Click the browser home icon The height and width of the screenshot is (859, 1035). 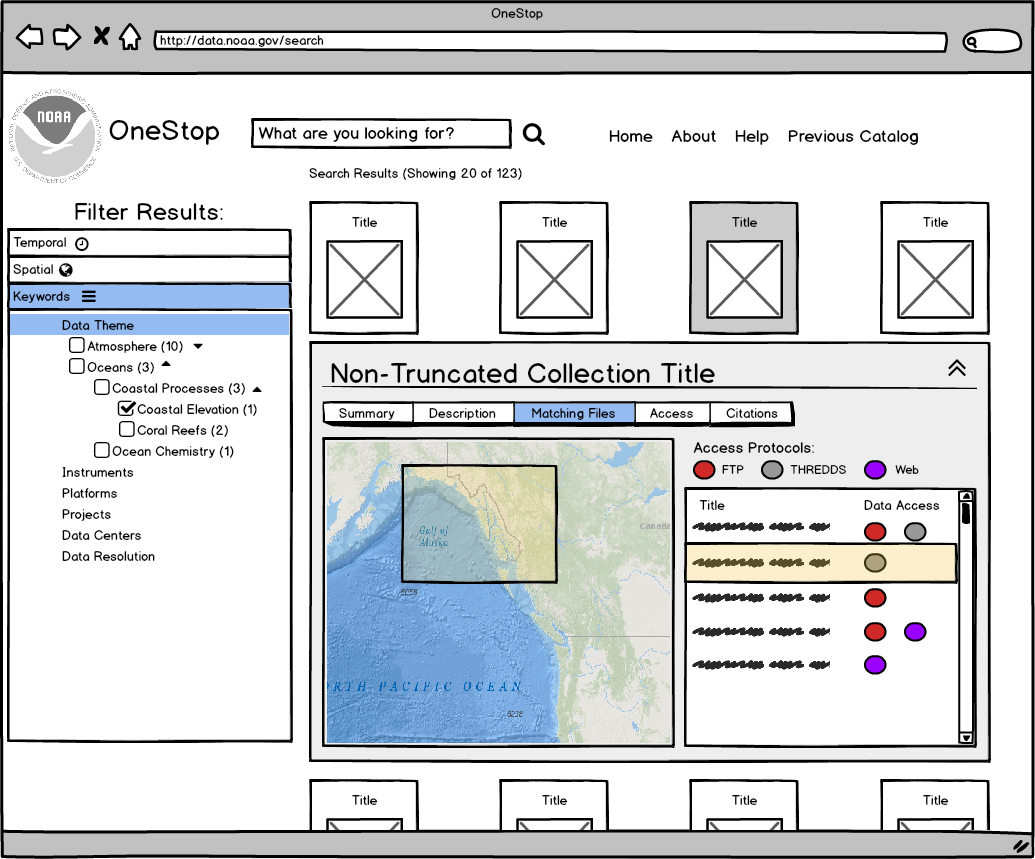tap(130, 36)
